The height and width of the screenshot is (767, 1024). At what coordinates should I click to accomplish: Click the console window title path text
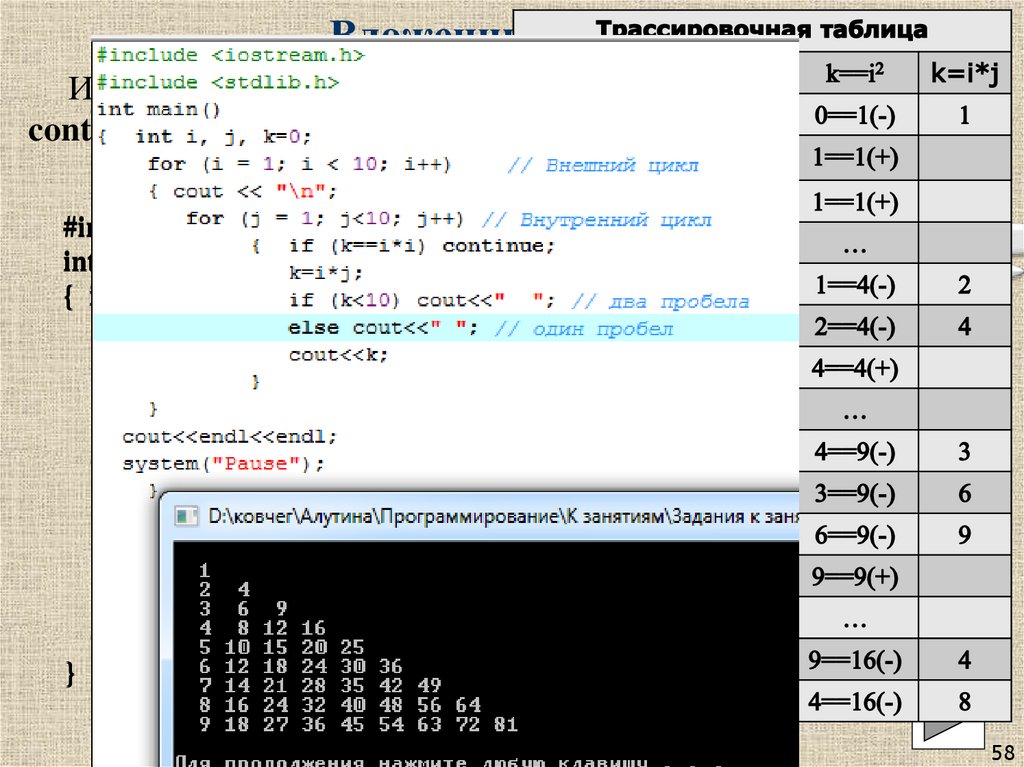[x=500, y=516]
